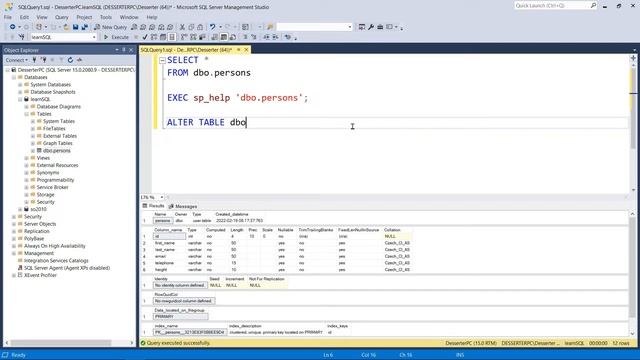This screenshot has width=640, height=360.
Task: Comment out selected lines icon
Action: (x=245, y=37)
